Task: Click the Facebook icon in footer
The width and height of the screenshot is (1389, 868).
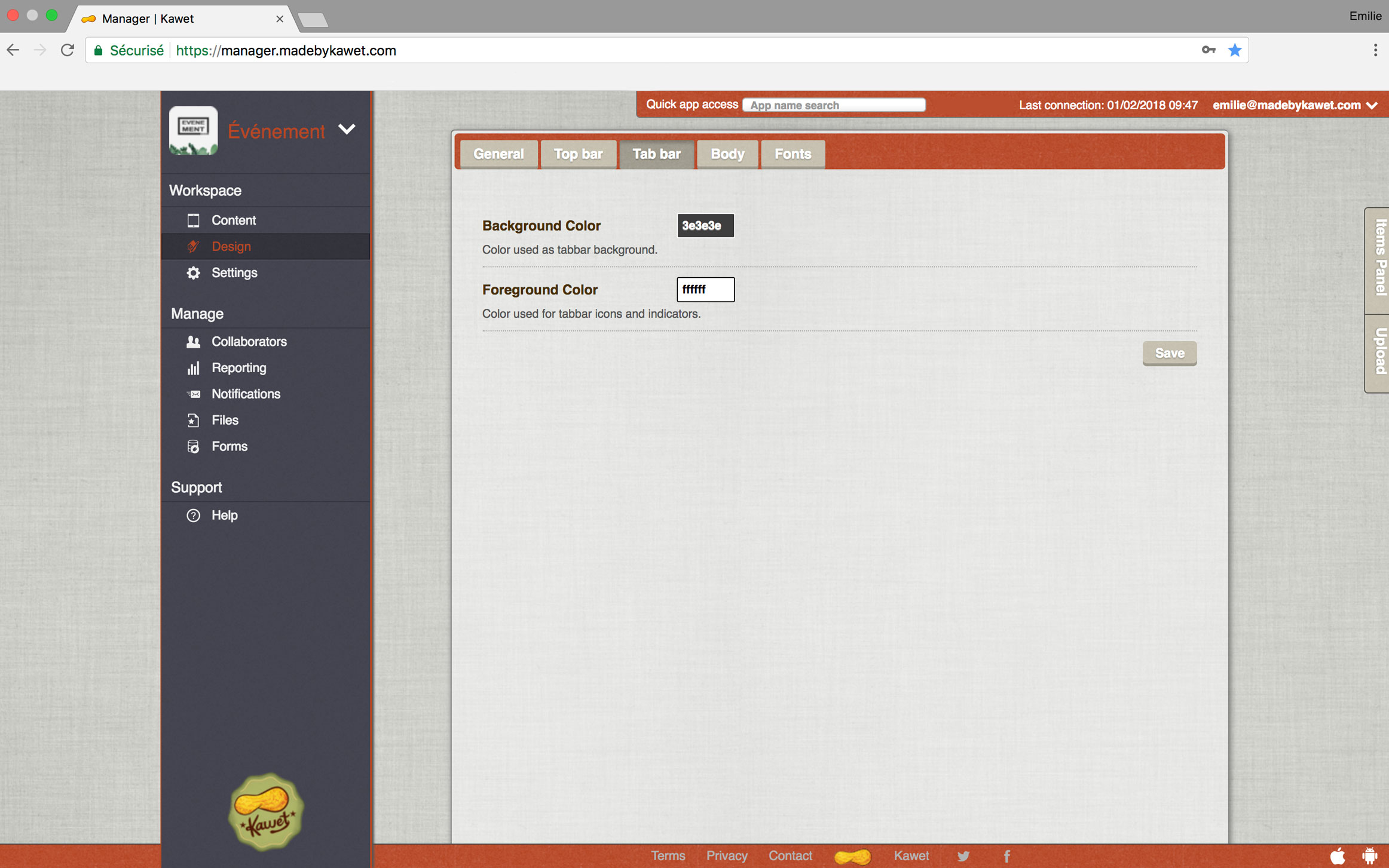Action: pyautogui.click(x=1006, y=855)
